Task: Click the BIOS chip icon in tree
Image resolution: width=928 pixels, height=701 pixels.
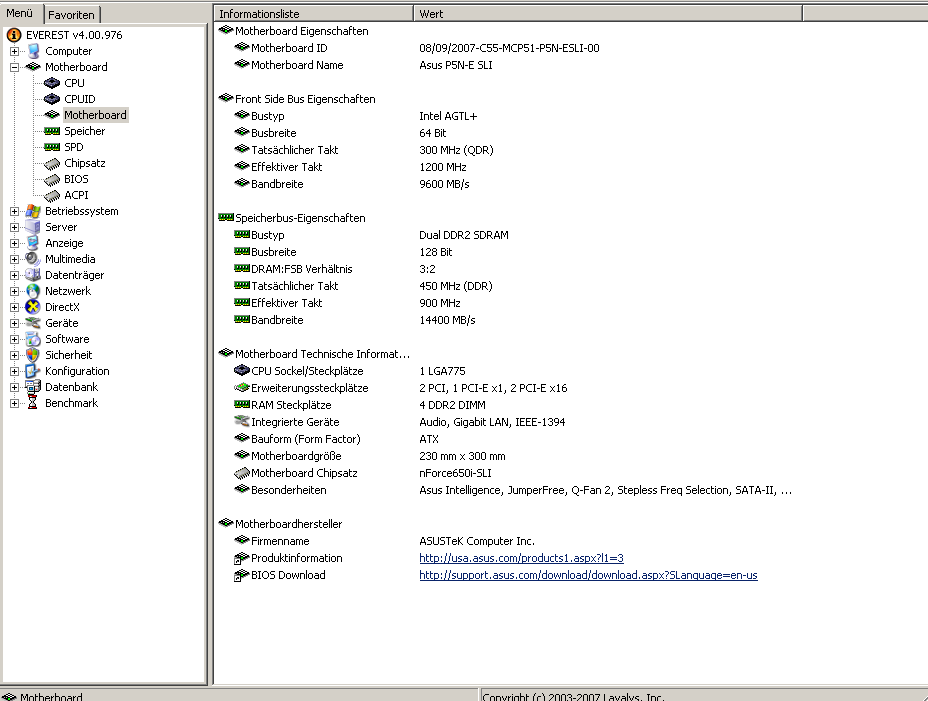Action: pyautogui.click(x=52, y=179)
